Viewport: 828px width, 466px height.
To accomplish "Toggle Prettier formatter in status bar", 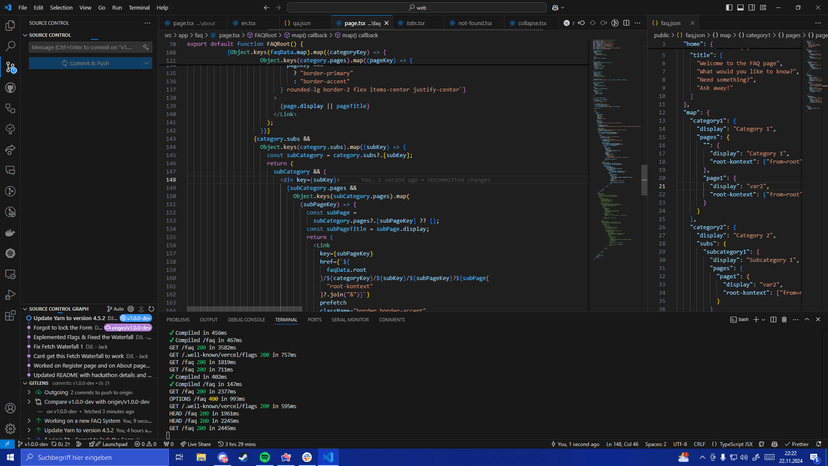I will [x=799, y=444].
